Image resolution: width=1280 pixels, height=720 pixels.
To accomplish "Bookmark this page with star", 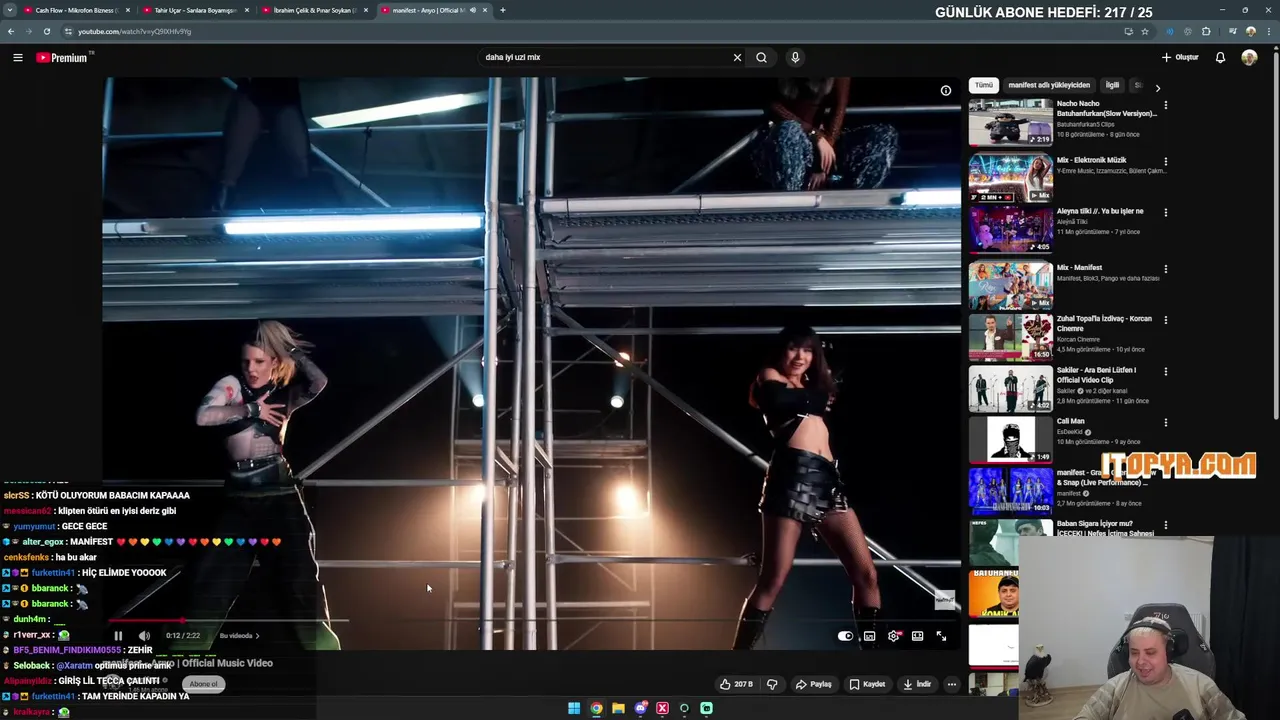I will pos(1145,31).
